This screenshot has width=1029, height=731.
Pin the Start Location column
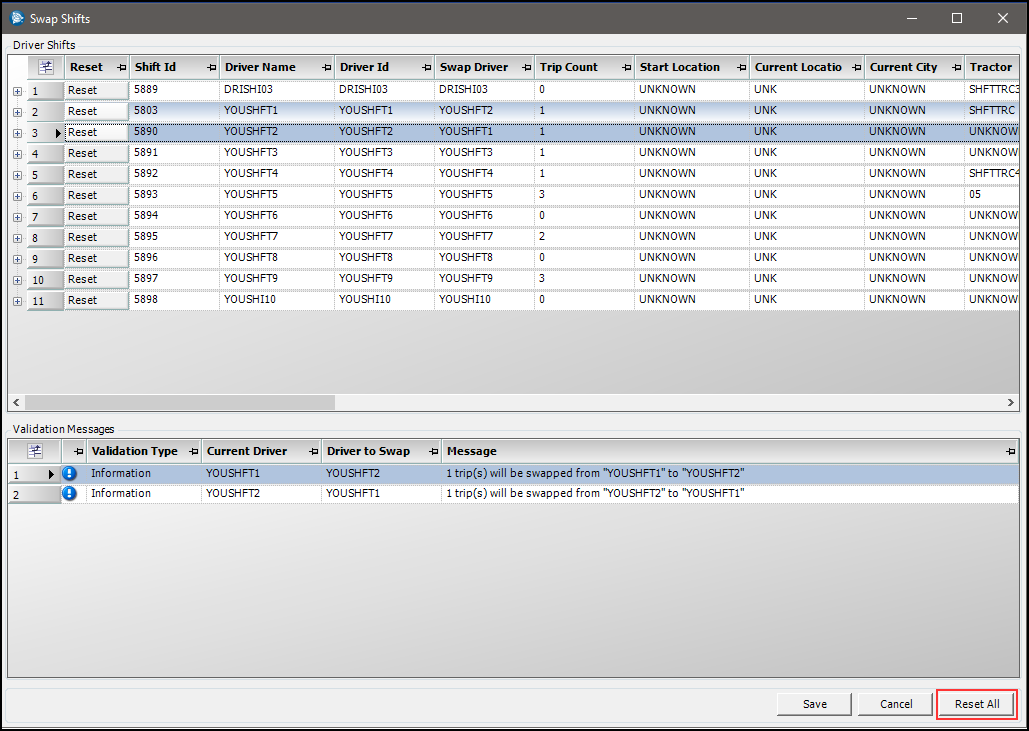click(741, 68)
